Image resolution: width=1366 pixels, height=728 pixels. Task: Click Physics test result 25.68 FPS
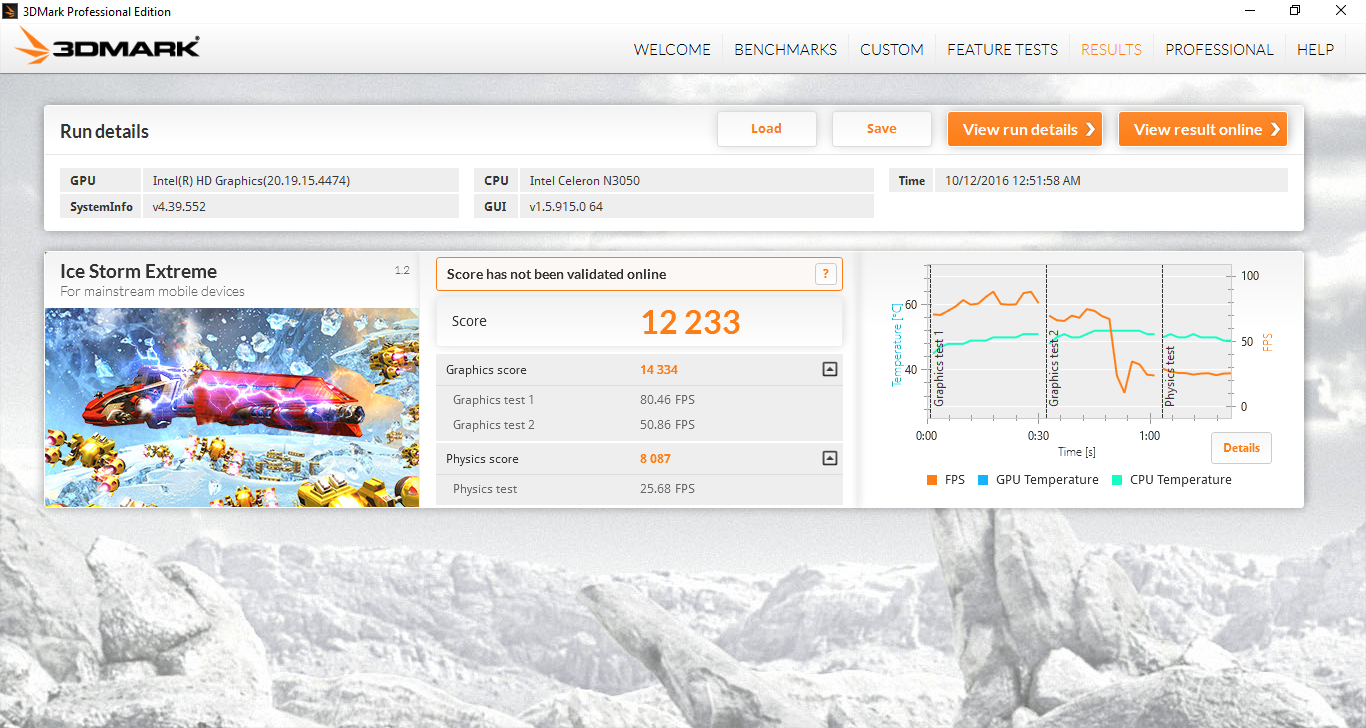point(668,489)
